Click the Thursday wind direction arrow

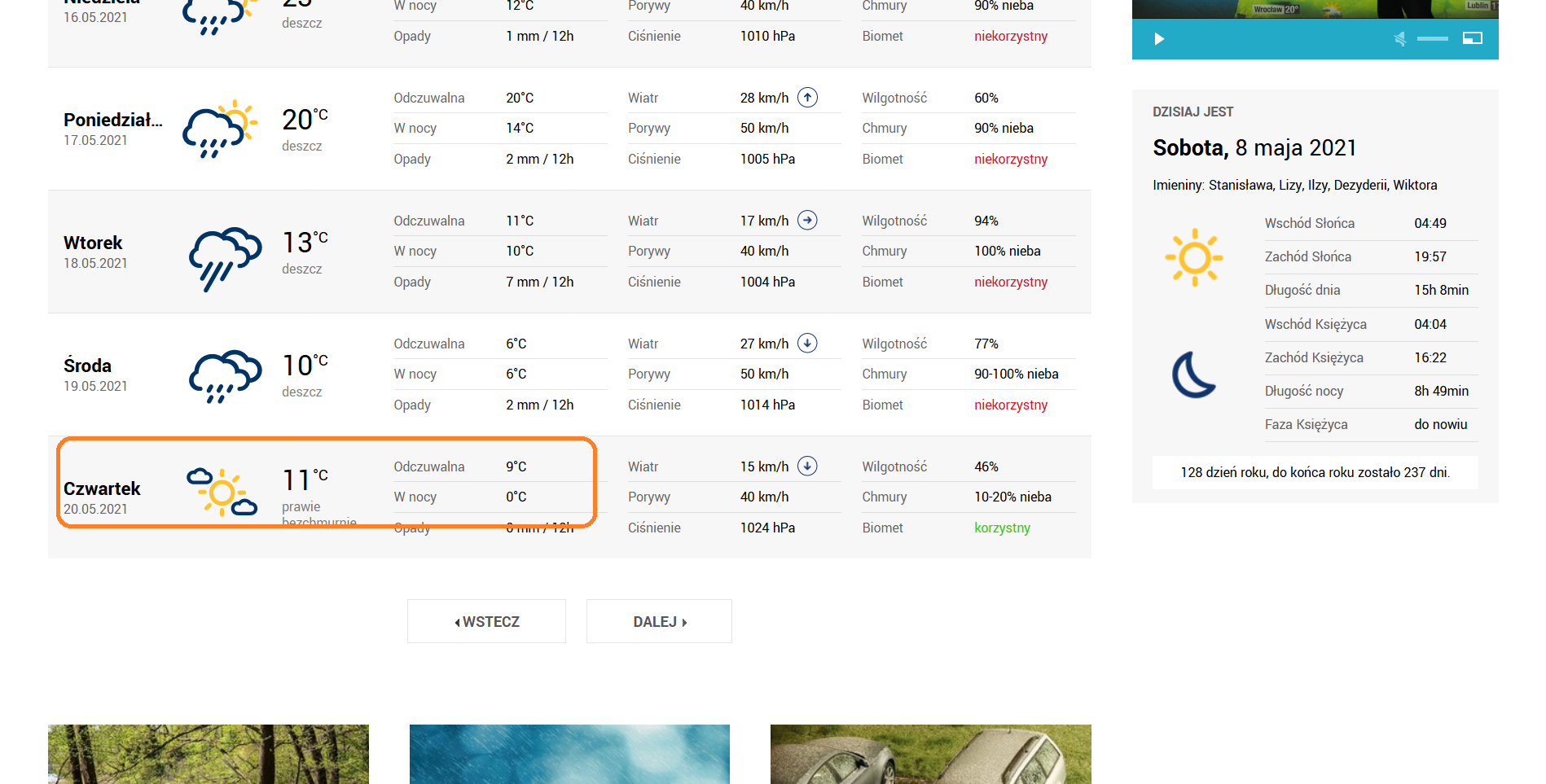[x=807, y=466]
